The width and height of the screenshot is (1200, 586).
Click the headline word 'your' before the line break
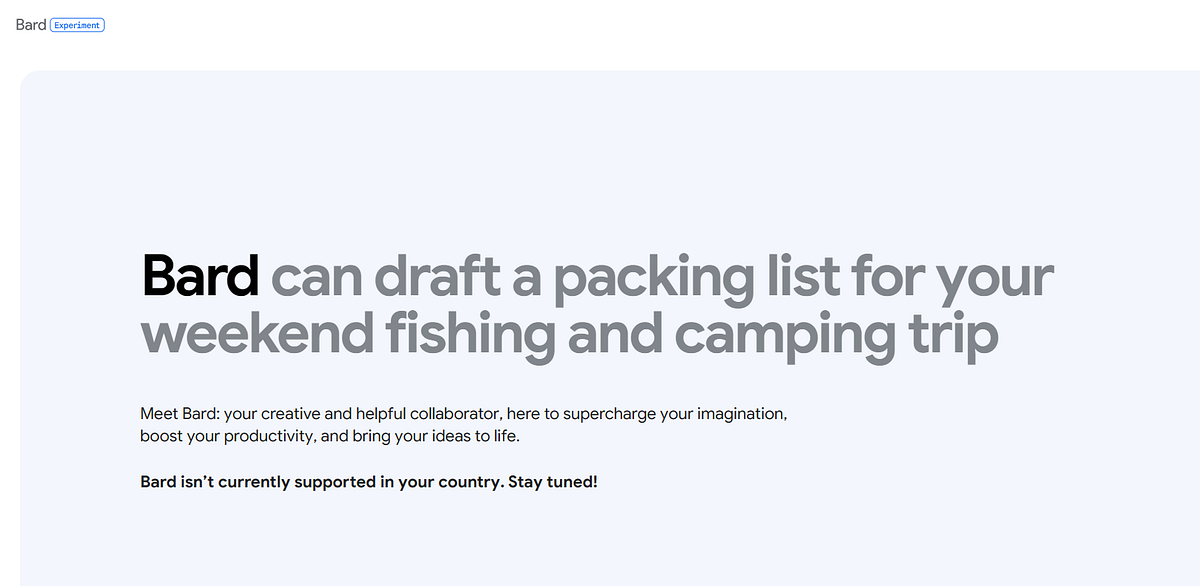(x=995, y=280)
